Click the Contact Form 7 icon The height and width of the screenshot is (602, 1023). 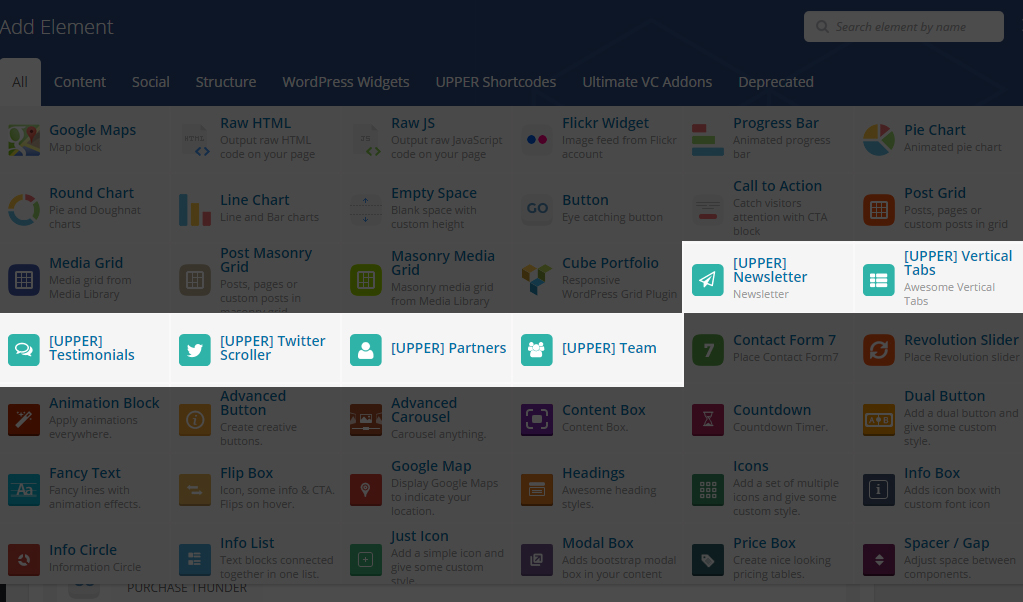[x=708, y=349]
